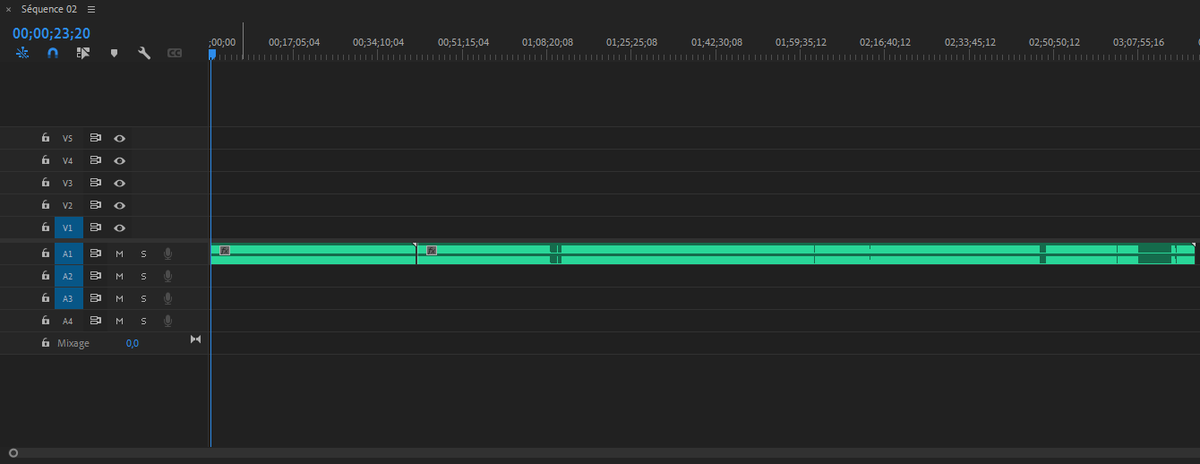
Task: Toggle lock on the Mixage track
Action: 45,343
